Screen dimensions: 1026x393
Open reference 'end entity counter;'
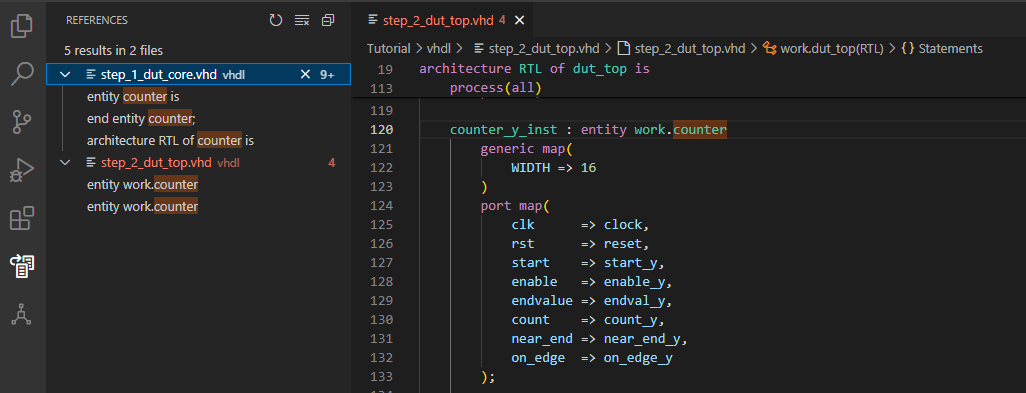point(141,119)
